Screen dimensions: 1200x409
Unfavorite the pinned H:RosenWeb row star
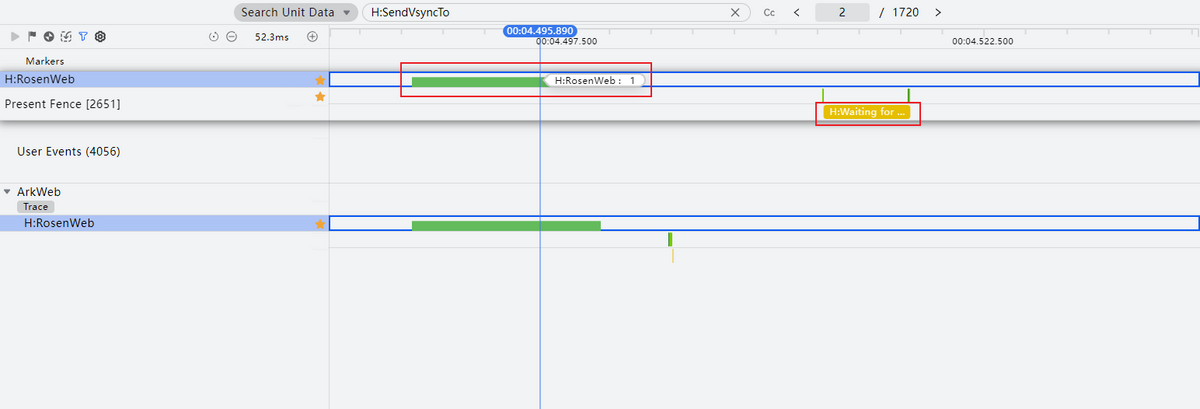[x=320, y=79]
